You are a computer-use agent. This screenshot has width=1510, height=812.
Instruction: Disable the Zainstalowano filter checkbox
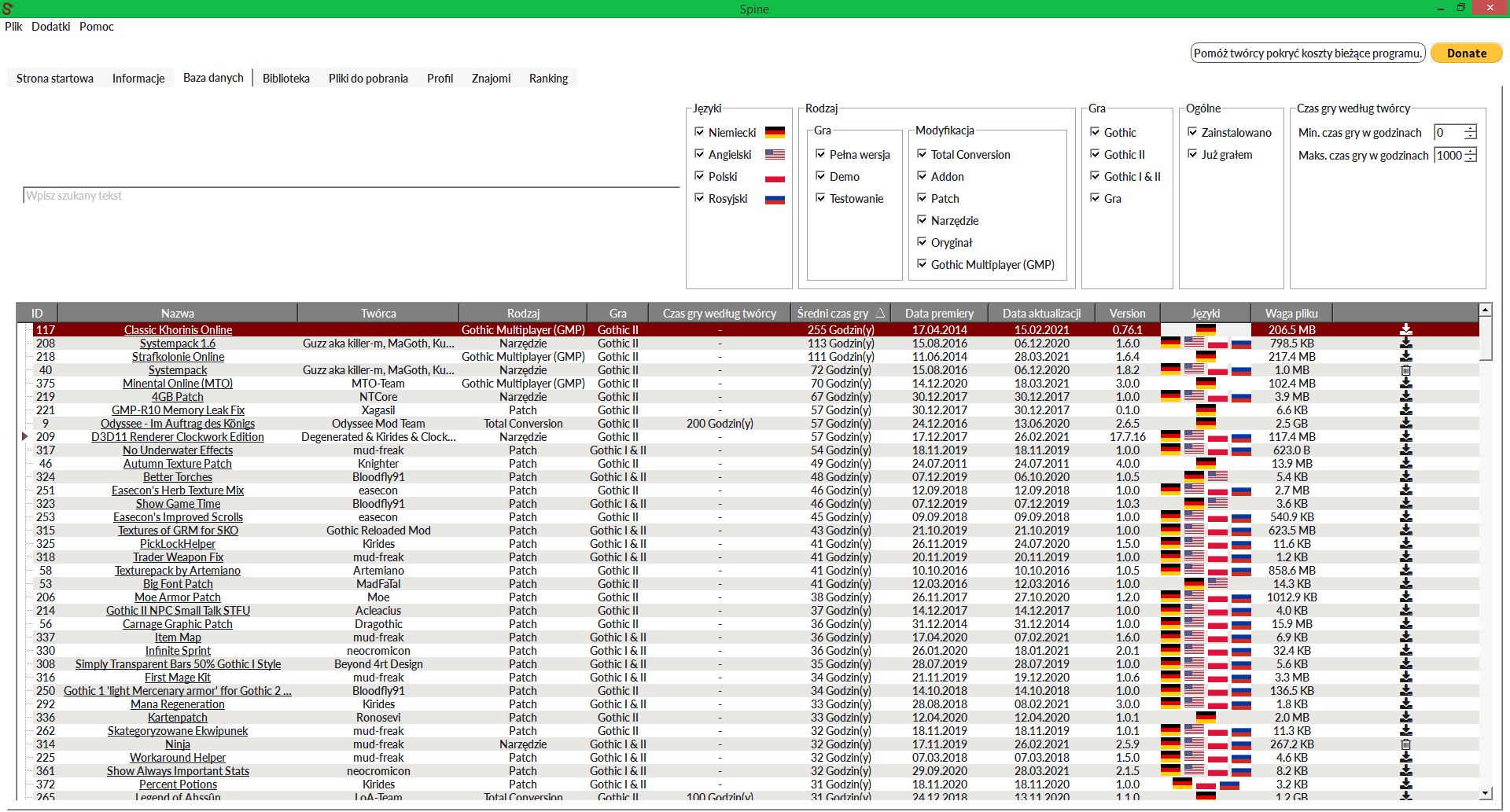point(1192,132)
